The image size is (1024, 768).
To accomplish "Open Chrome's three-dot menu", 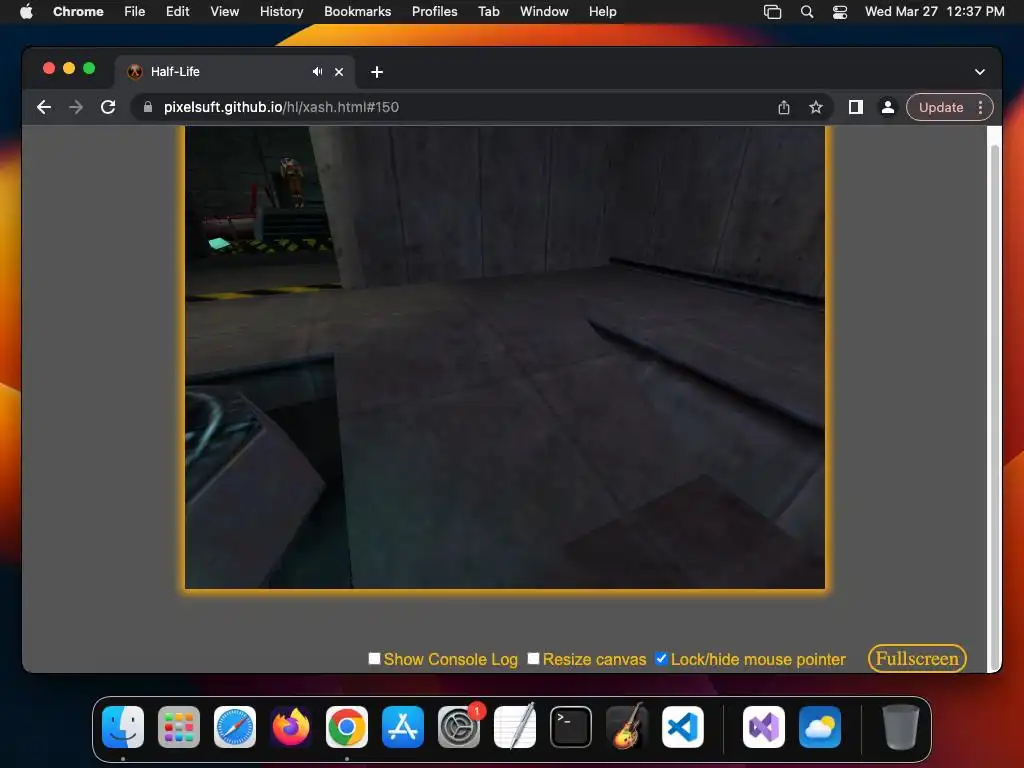I will click(x=980, y=107).
